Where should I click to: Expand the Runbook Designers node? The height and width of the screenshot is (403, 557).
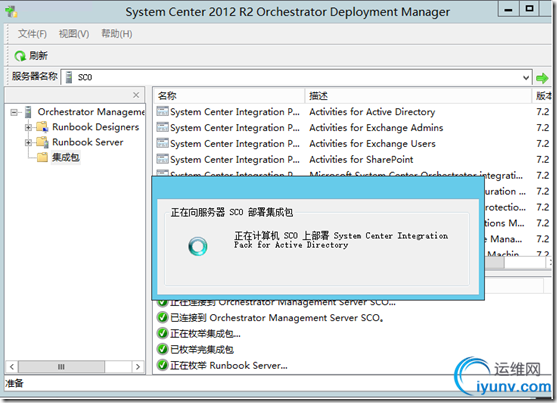pos(28,127)
